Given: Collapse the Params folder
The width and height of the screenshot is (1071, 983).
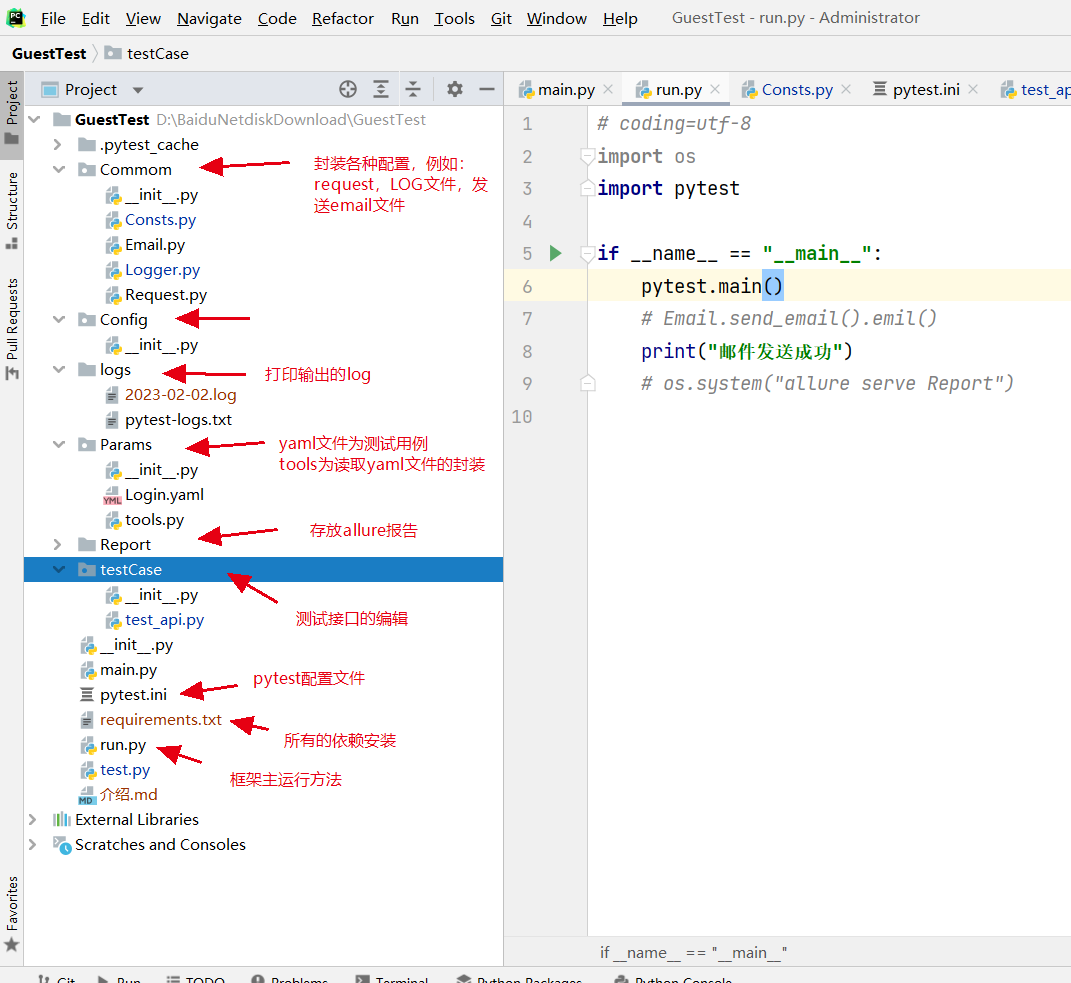Looking at the screenshot, I should click(x=58, y=445).
